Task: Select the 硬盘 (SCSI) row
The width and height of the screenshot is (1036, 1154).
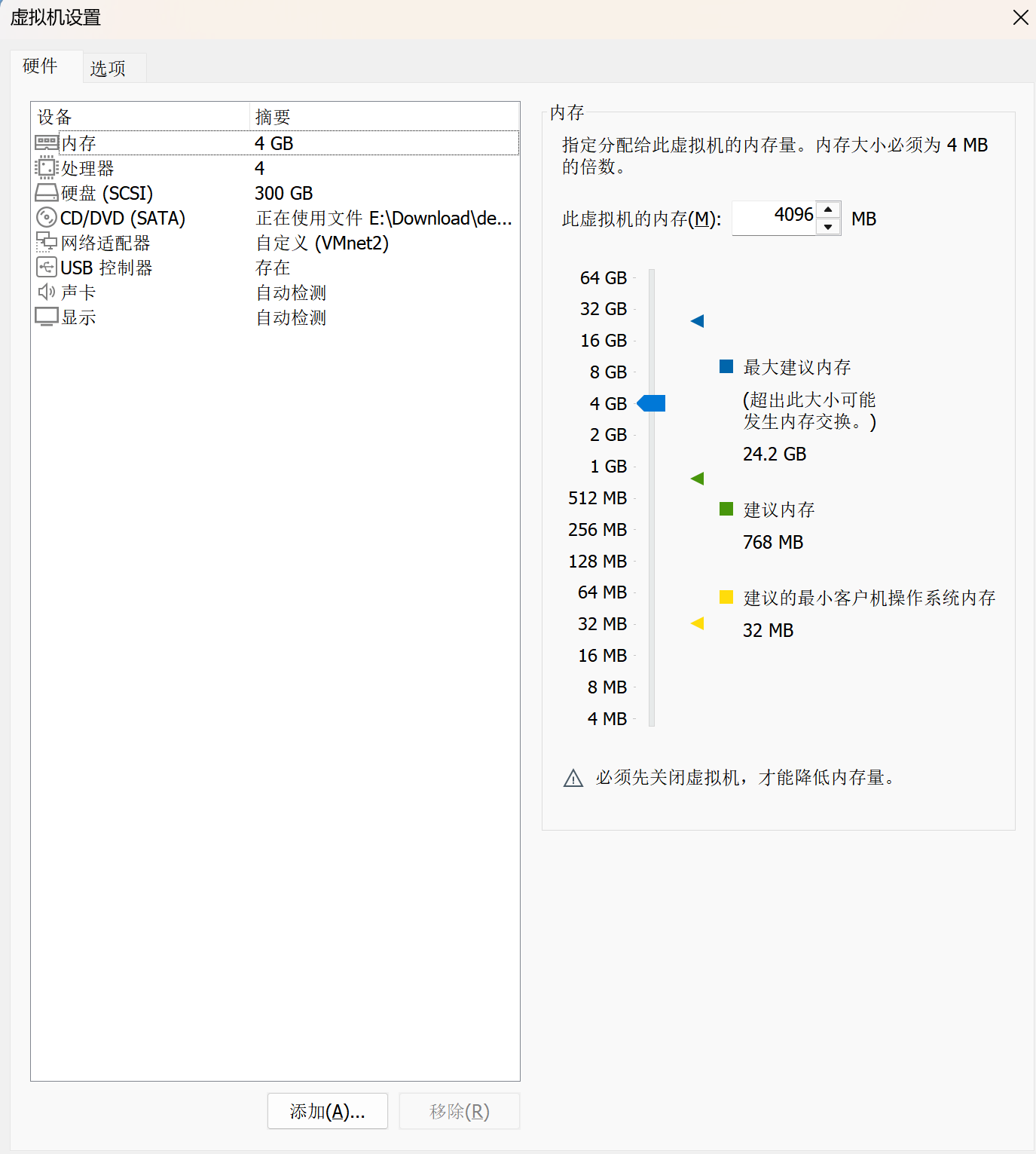Action: click(x=276, y=193)
